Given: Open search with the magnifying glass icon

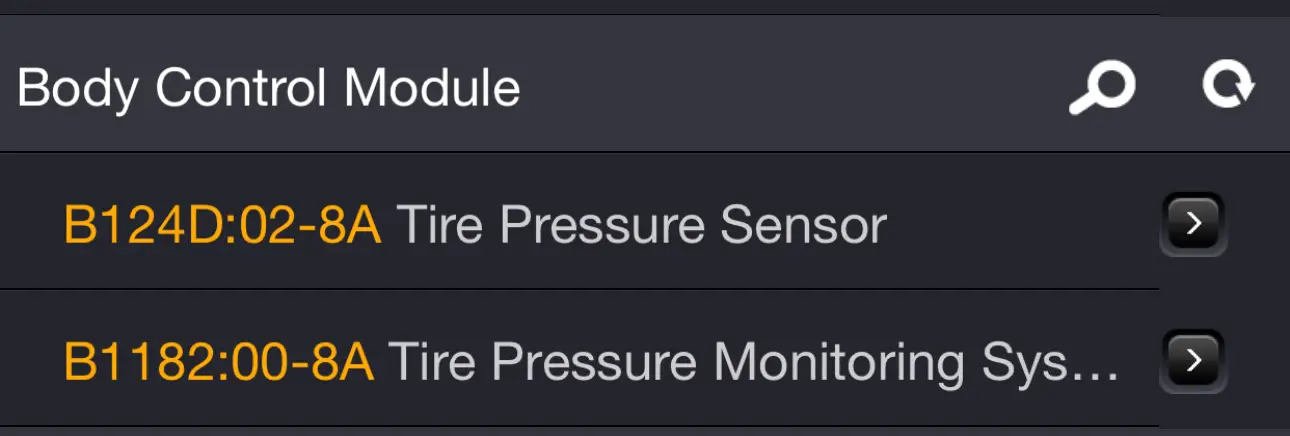Looking at the screenshot, I should [x=1102, y=89].
